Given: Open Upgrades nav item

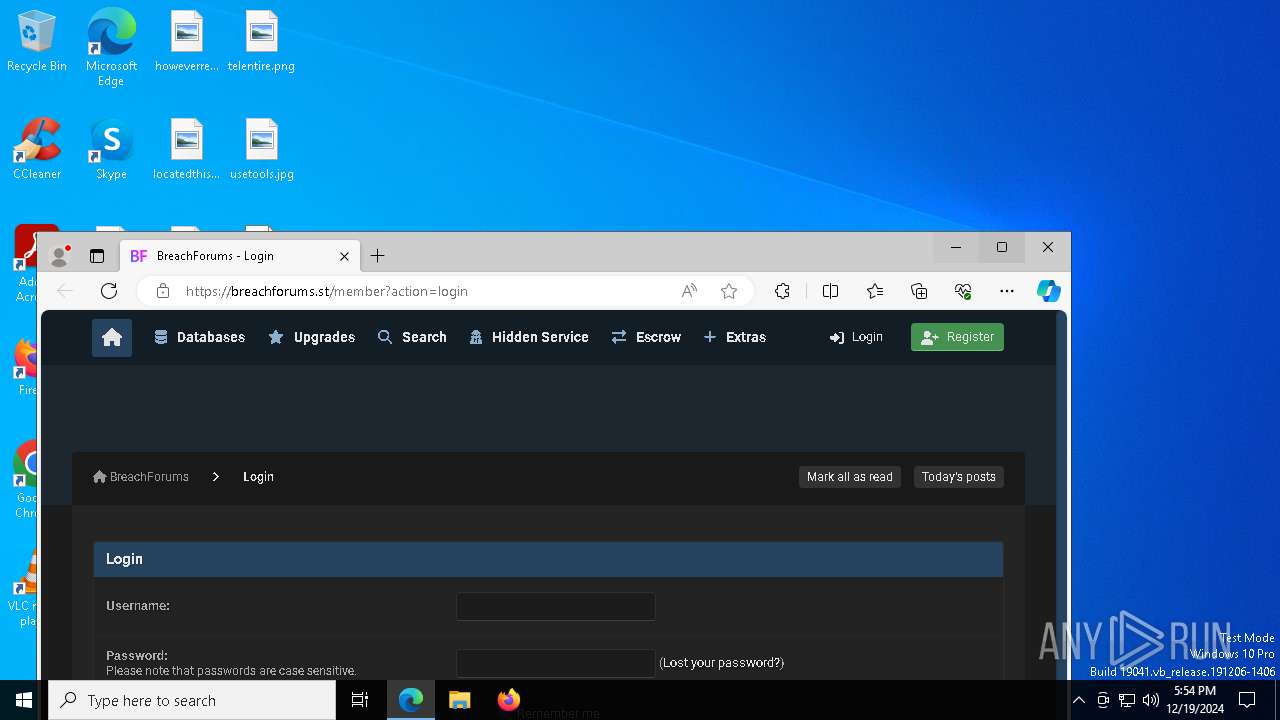Looking at the screenshot, I should pyautogui.click(x=311, y=337).
